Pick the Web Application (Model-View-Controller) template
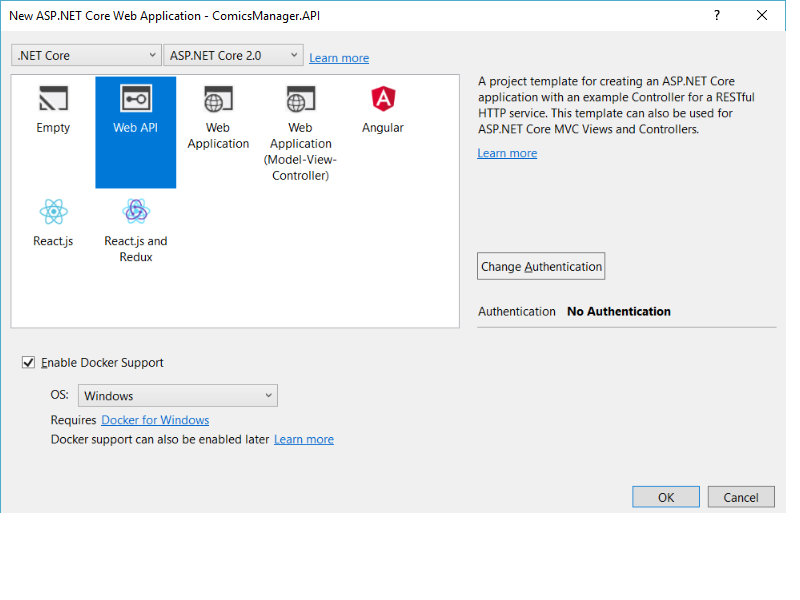800x600 pixels. 301,133
